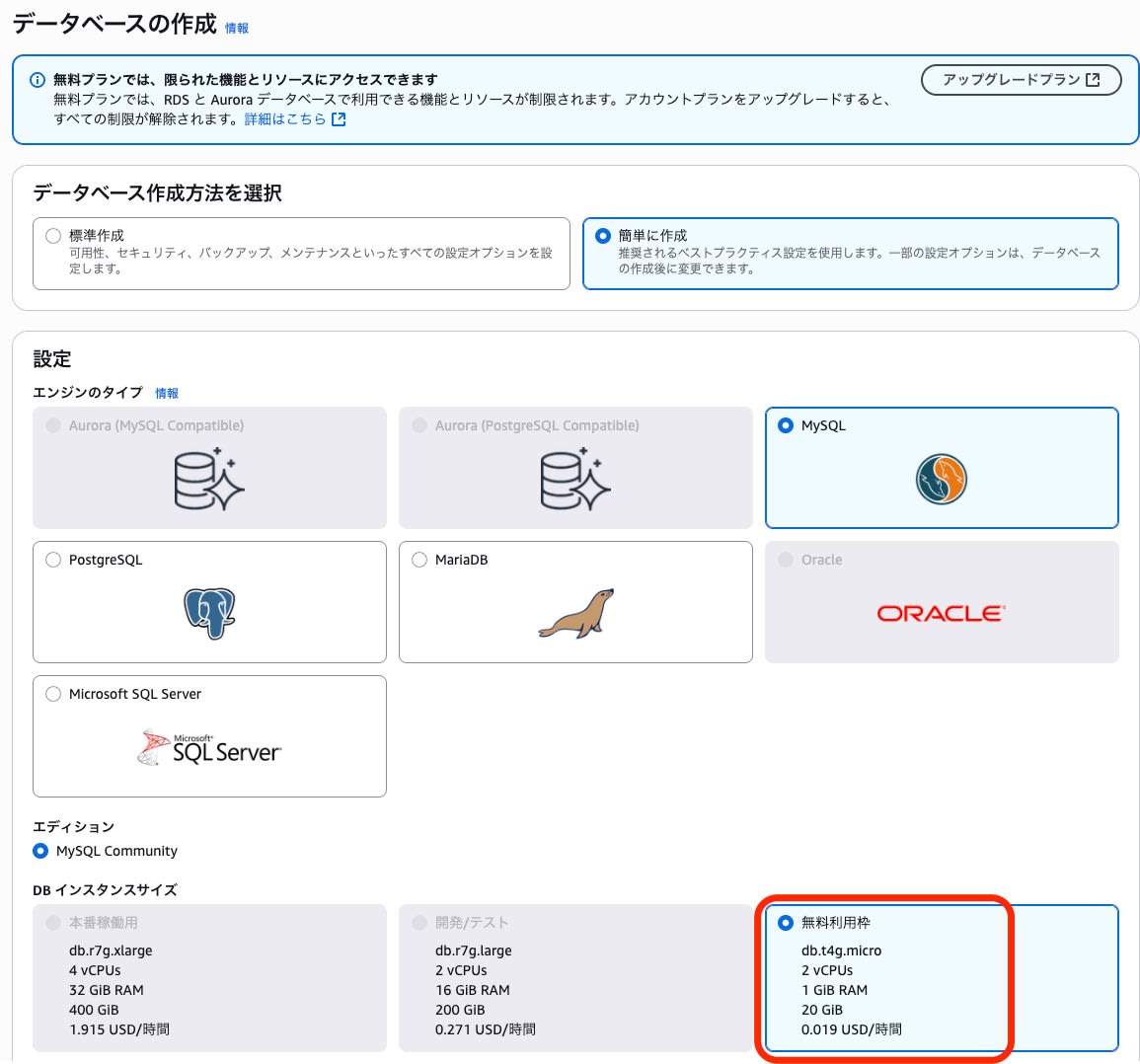Click the external-link icon on the アップグレードプラン button

[x=1093, y=79]
